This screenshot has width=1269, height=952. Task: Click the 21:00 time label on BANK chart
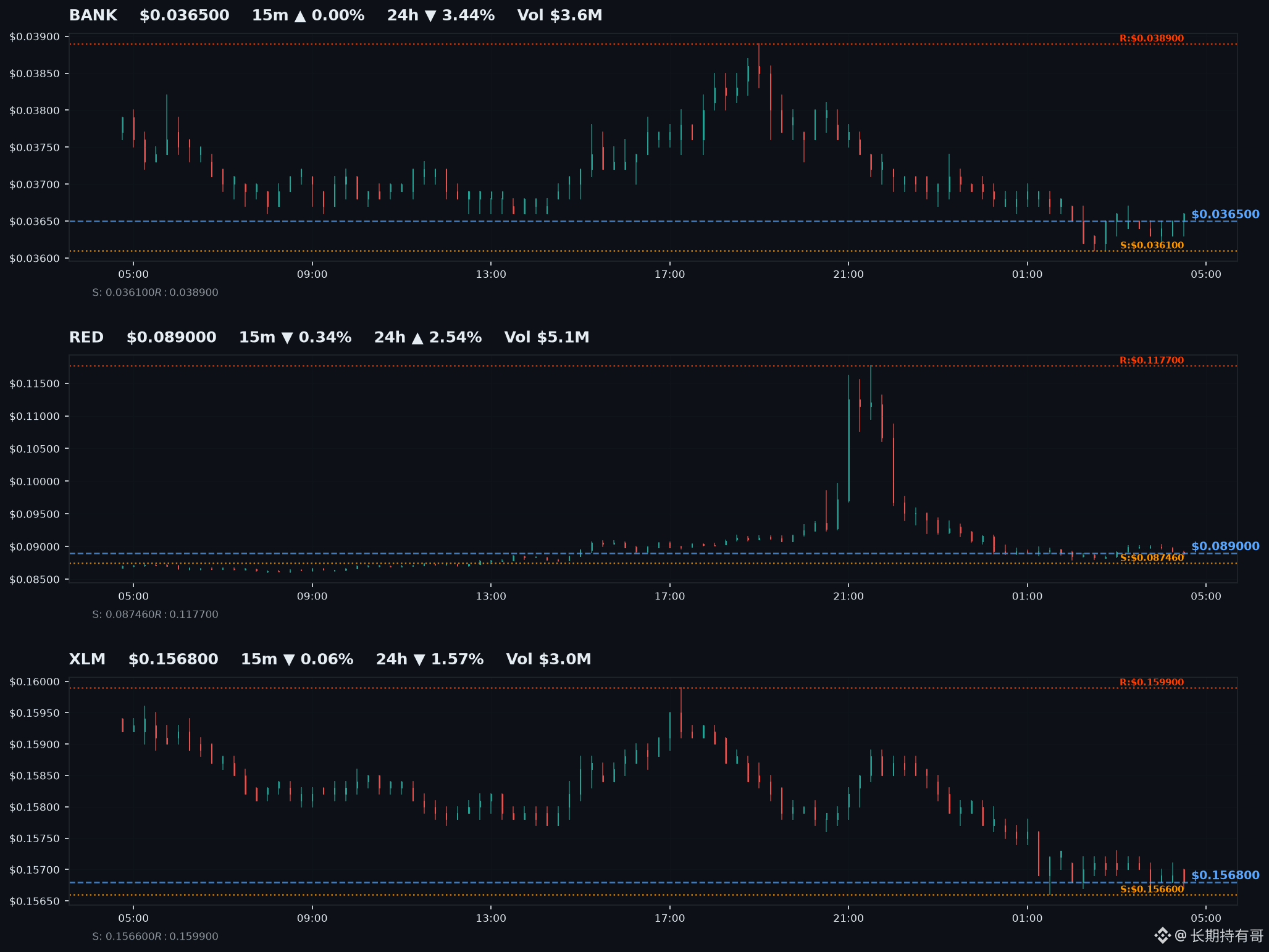[848, 274]
